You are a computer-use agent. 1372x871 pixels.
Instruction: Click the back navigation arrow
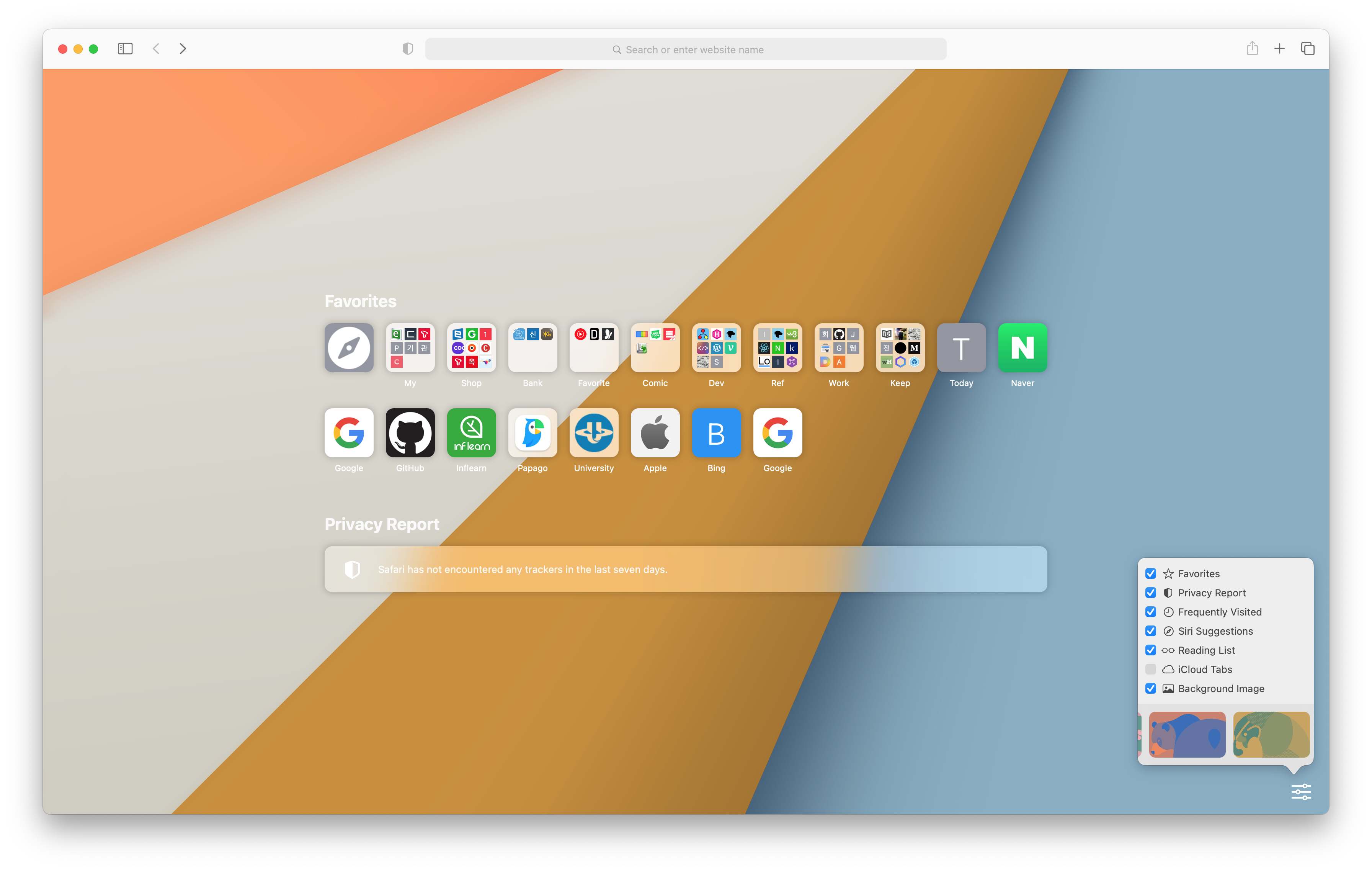[x=156, y=49]
